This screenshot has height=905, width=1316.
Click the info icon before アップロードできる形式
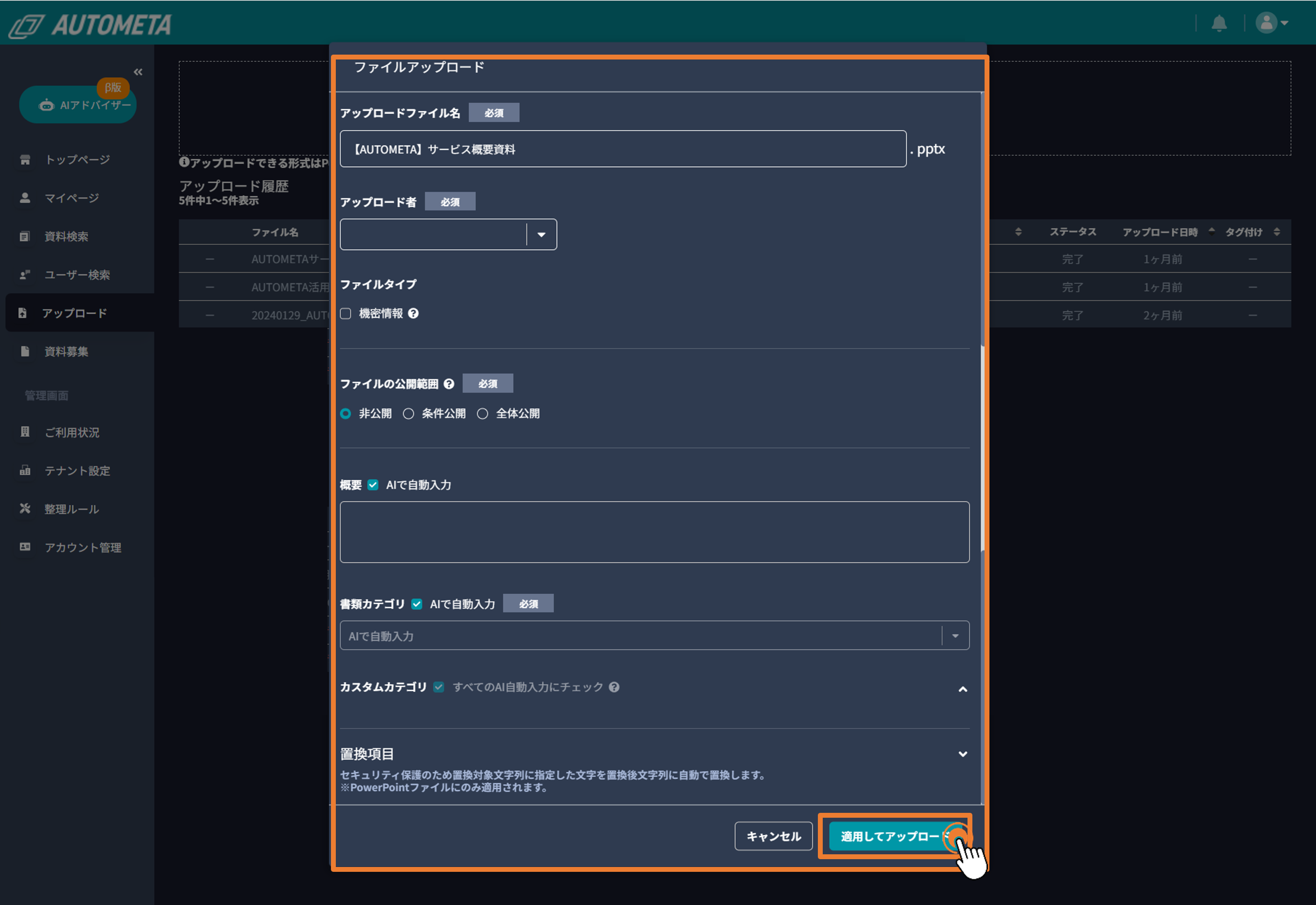point(184,162)
